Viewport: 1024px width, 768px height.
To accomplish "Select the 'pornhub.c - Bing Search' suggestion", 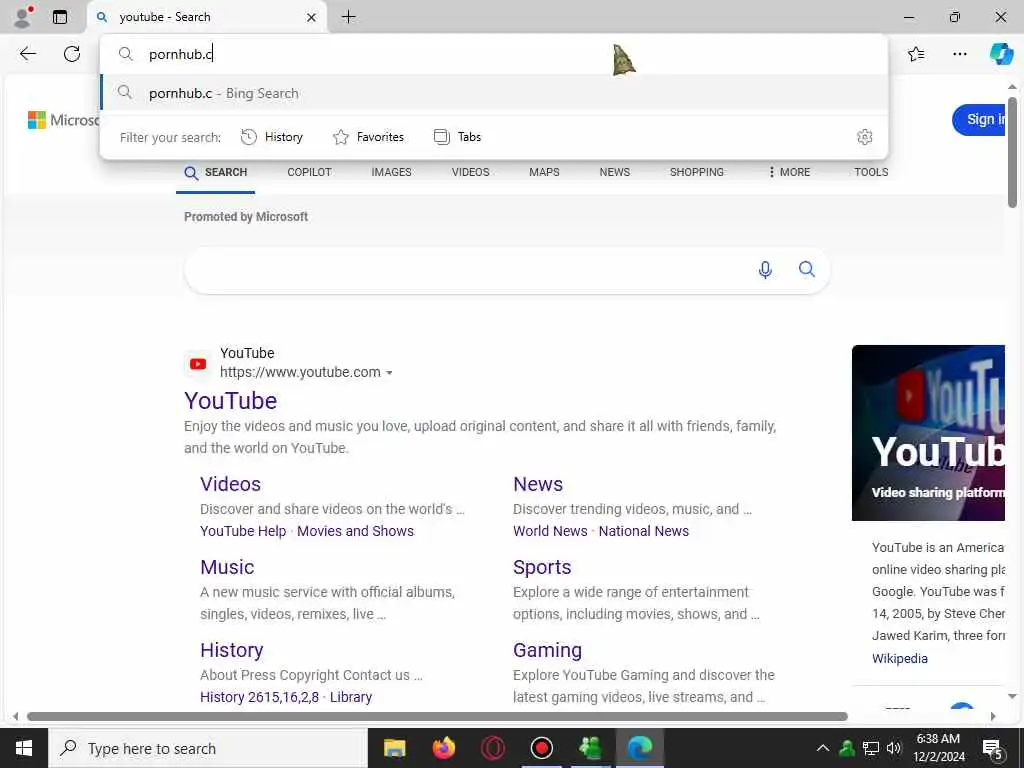I will pyautogui.click(x=494, y=93).
